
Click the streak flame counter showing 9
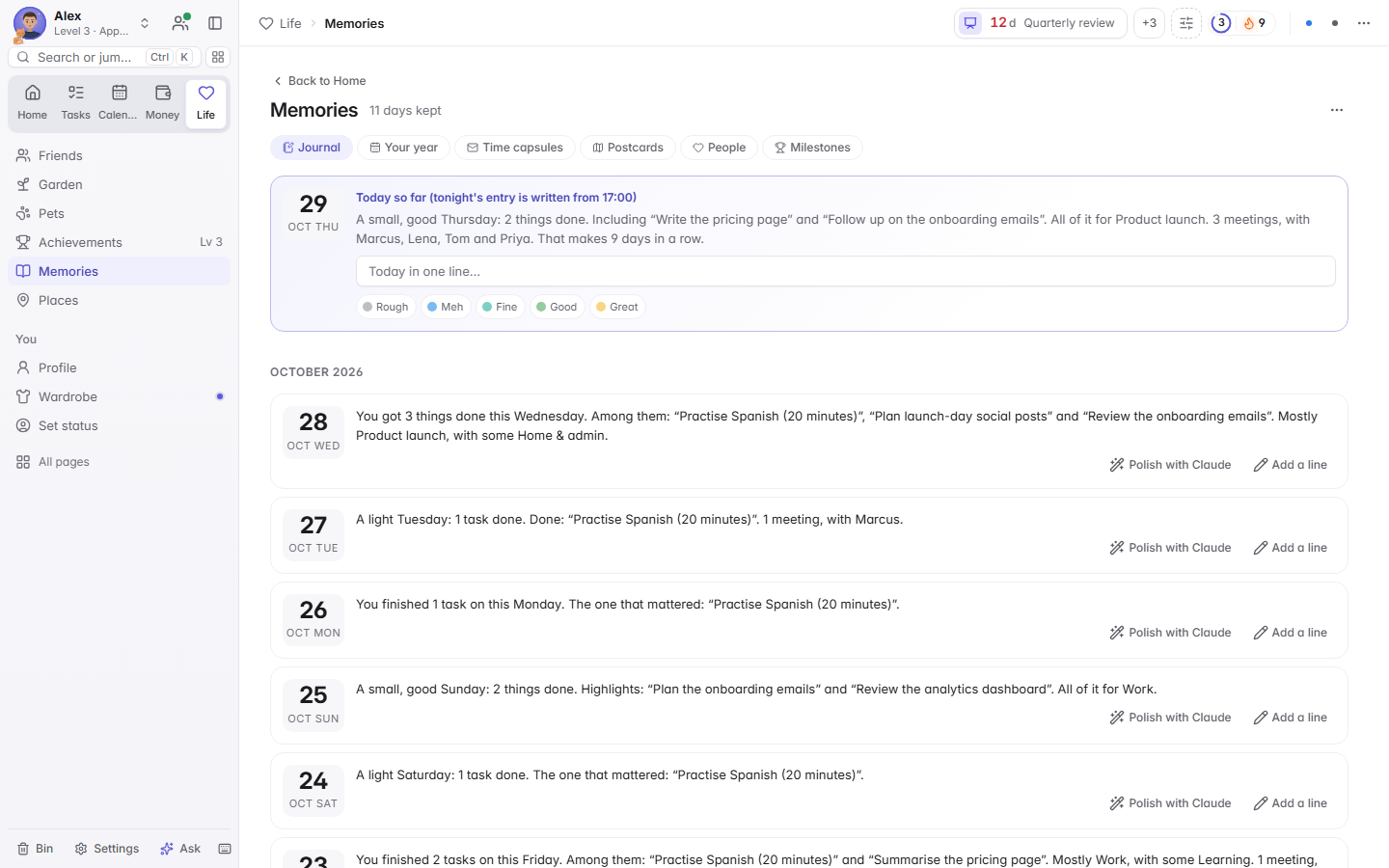(1255, 23)
